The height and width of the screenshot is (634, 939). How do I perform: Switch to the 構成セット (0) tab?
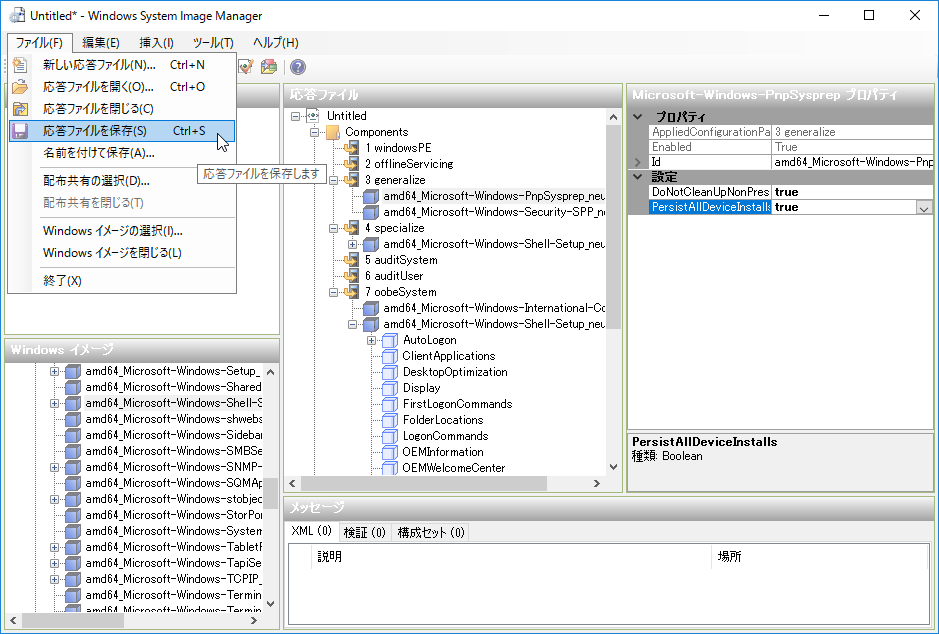(431, 532)
